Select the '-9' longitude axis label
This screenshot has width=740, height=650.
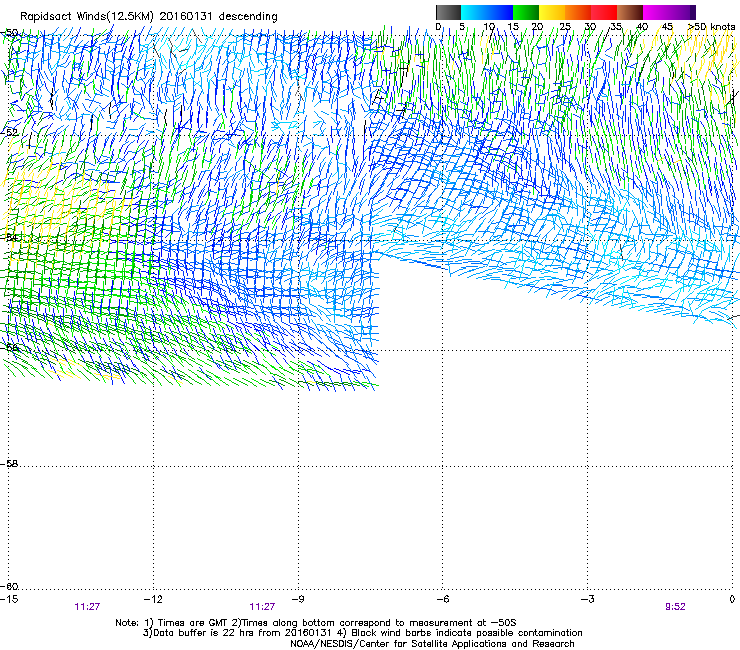[x=298, y=599]
